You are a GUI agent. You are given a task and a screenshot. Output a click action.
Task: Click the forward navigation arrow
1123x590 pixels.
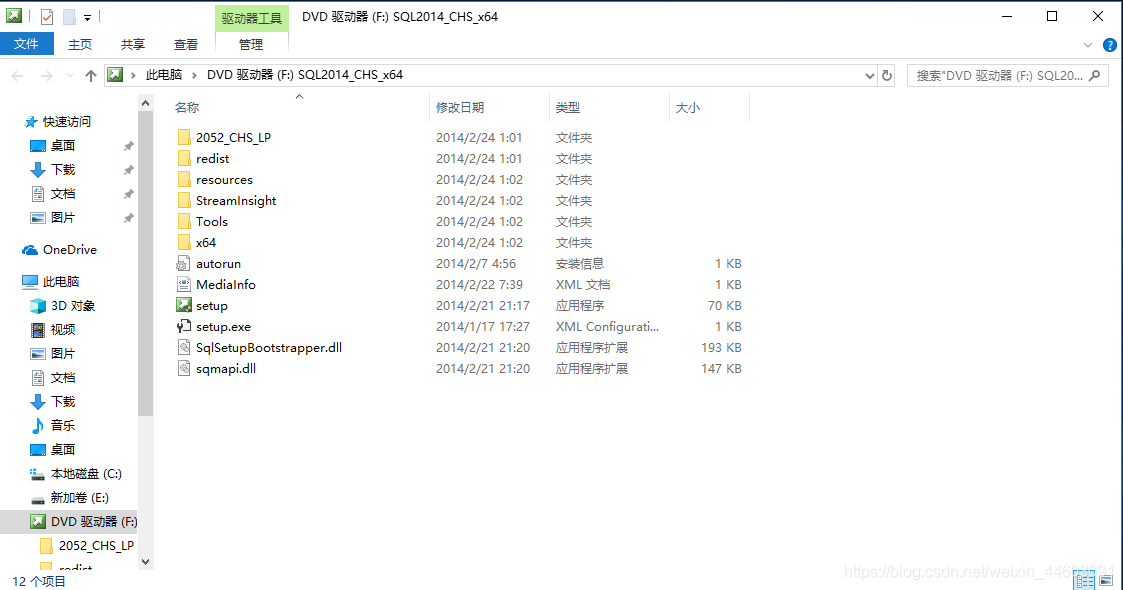(47, 75)
